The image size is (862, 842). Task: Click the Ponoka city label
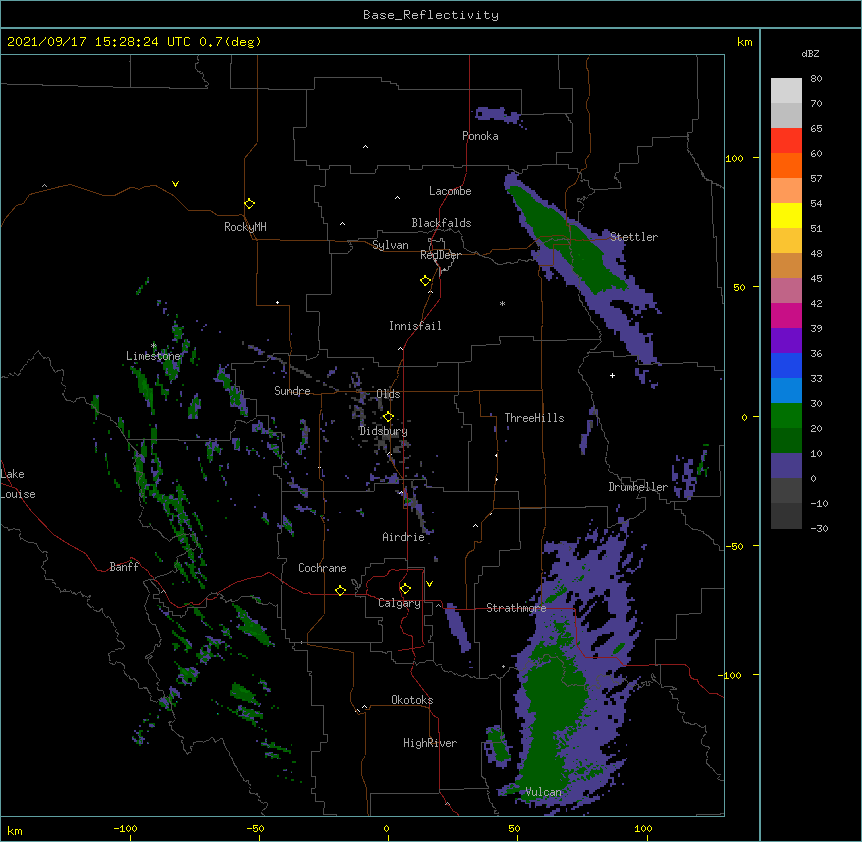point(480,136)
